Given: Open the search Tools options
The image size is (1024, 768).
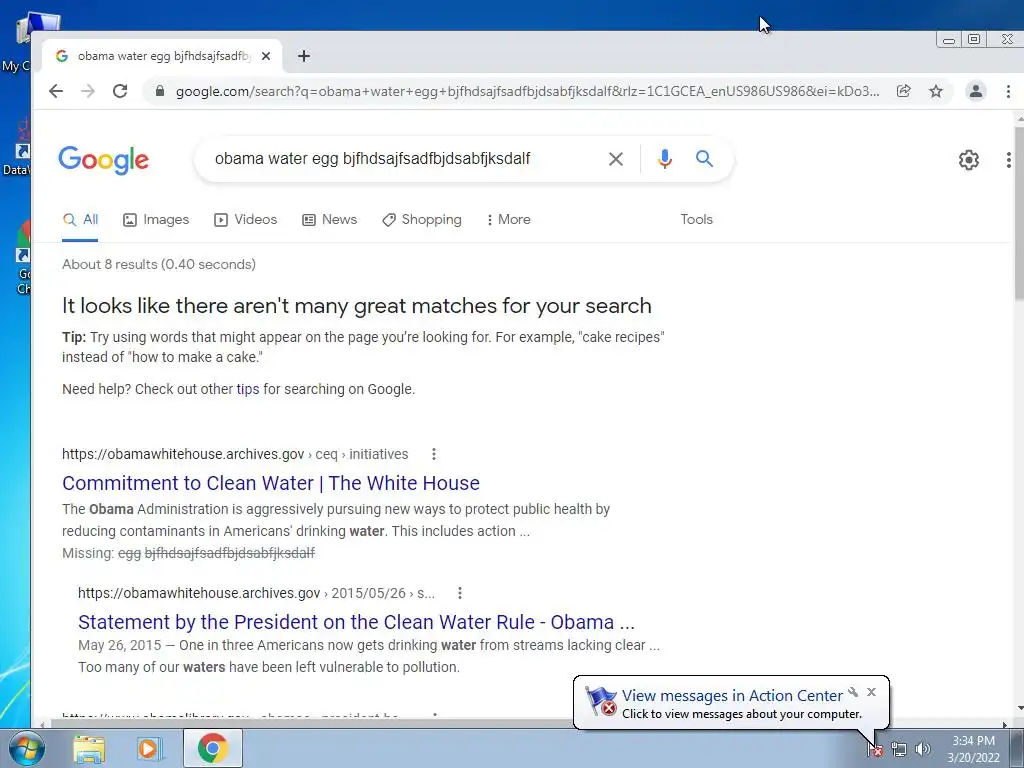Looking at the screenshot, I should click(696, 220).
